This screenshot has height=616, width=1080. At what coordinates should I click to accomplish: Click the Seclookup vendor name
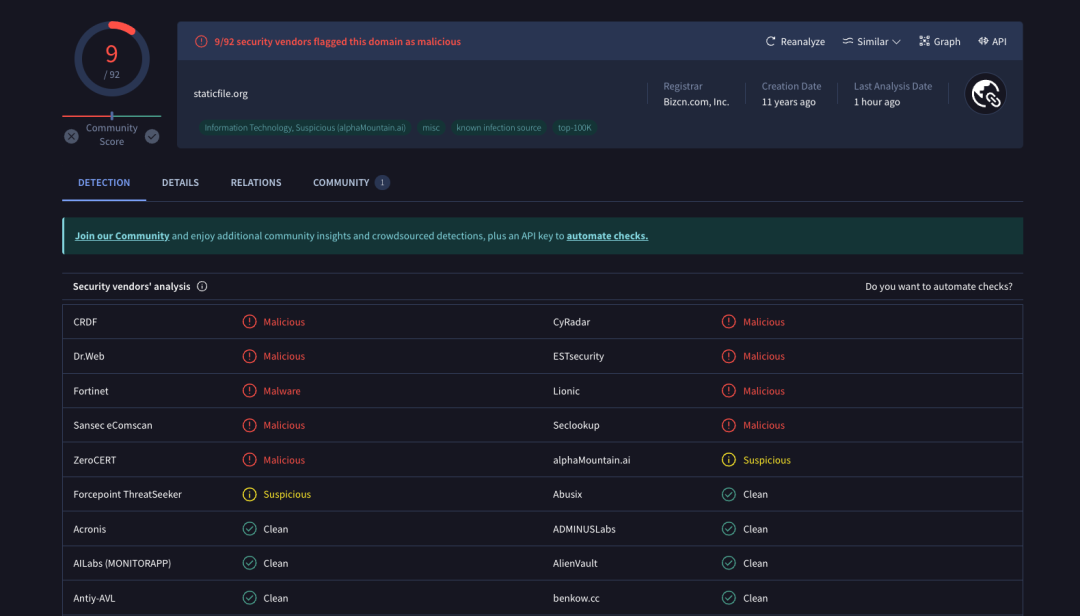(576, 425)
